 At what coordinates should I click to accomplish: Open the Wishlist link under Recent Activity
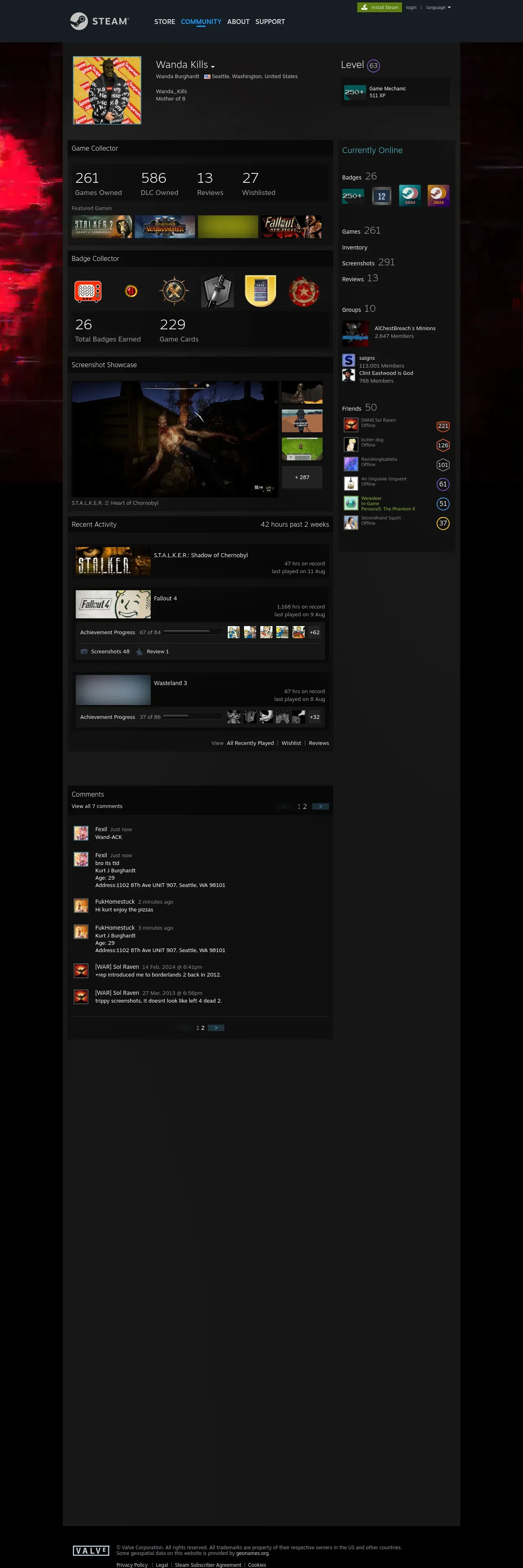[x=291, y=743]
